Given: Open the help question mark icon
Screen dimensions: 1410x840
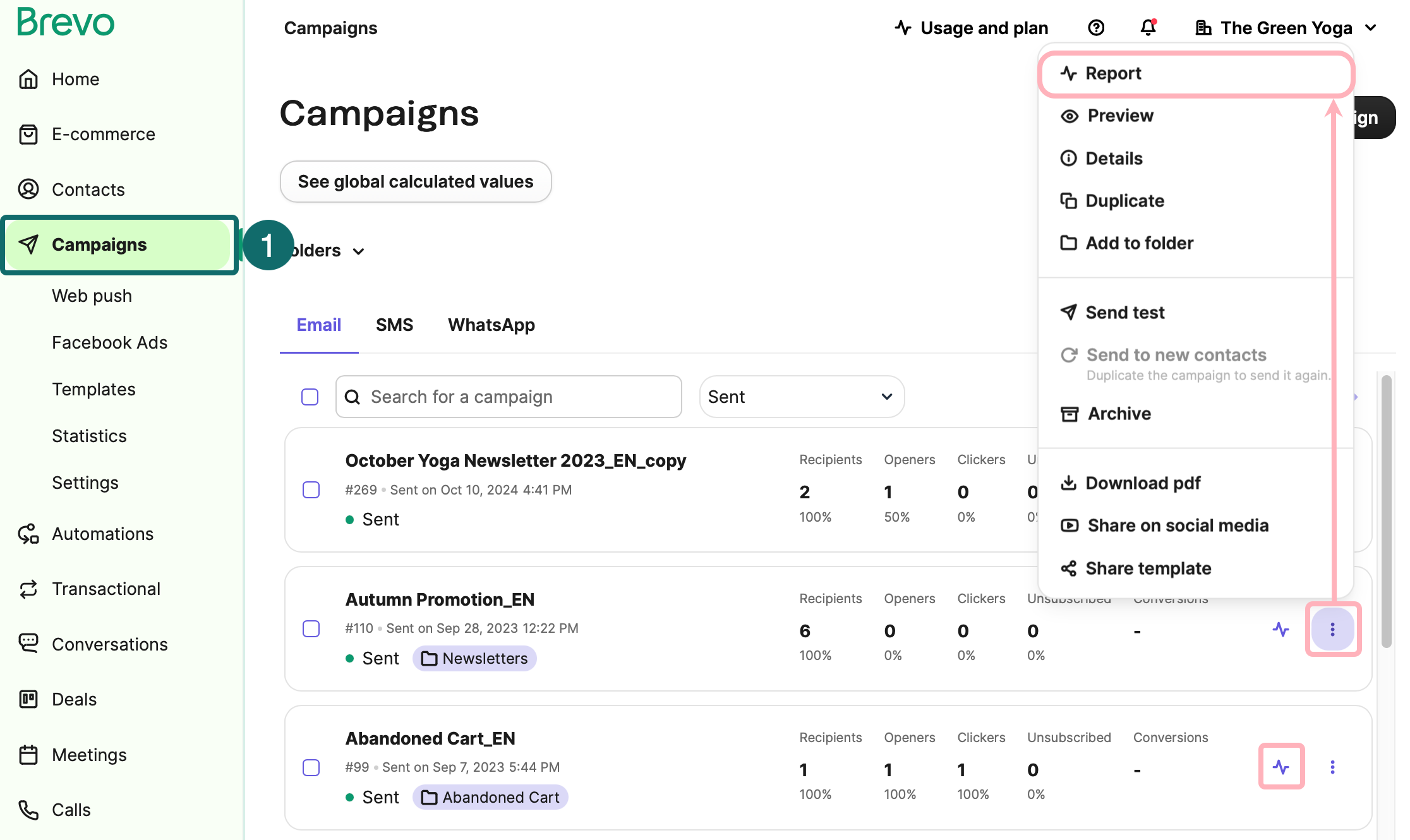Looking at the screenshot, I should (x=1096, y=28).
